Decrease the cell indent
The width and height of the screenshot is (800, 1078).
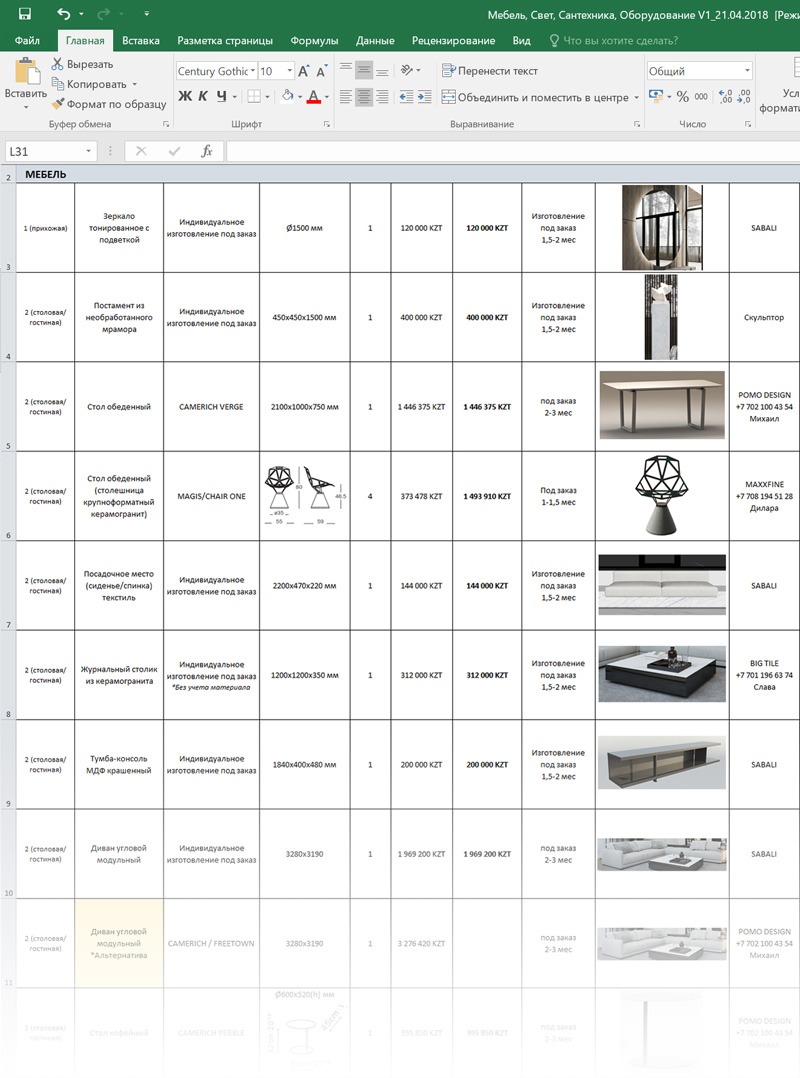tap(406, 97)
